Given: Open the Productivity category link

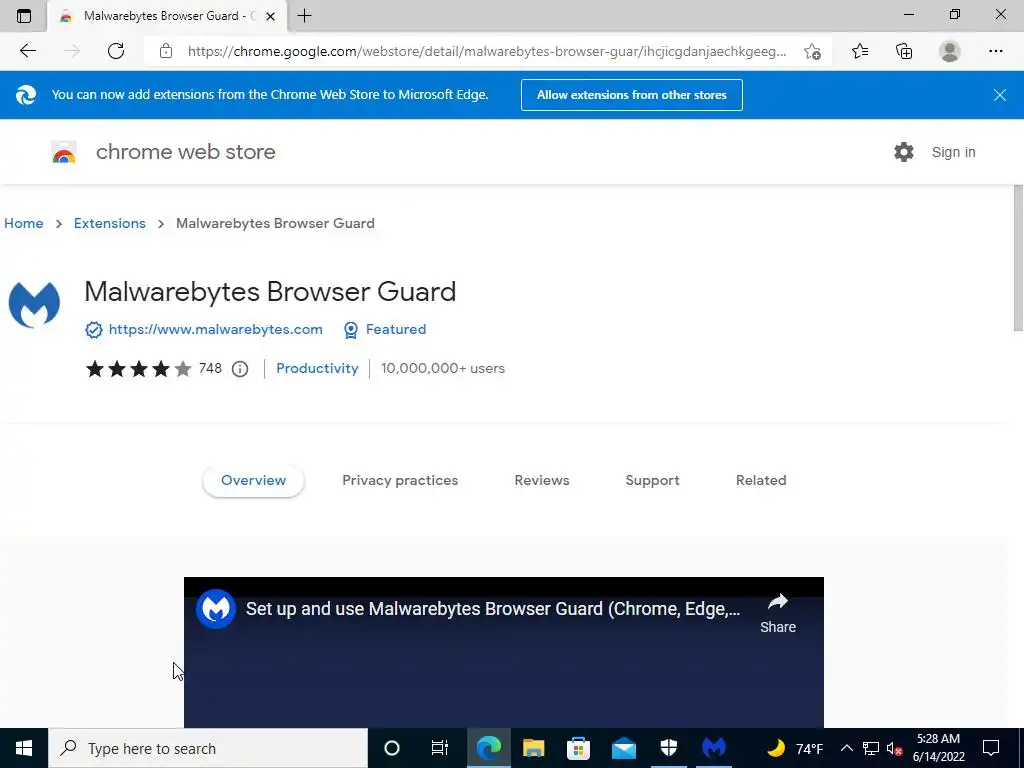Looking at the screenshot, I should (x=317, y=368).
